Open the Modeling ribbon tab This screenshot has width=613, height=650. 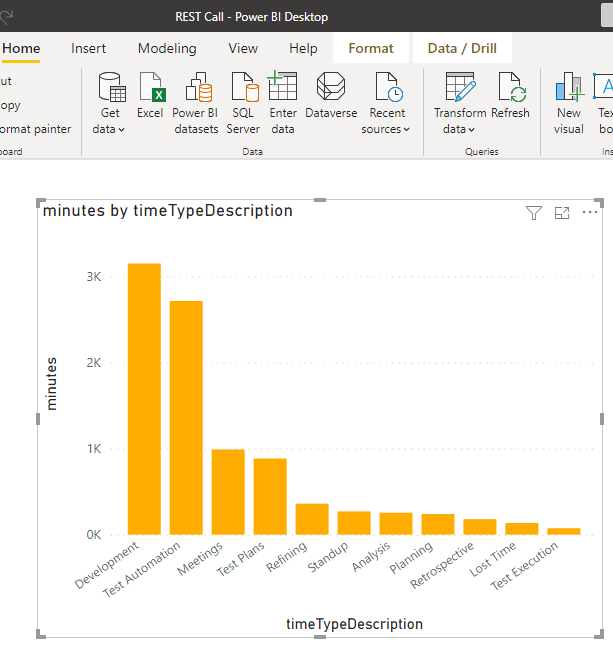tap(167, 48)
